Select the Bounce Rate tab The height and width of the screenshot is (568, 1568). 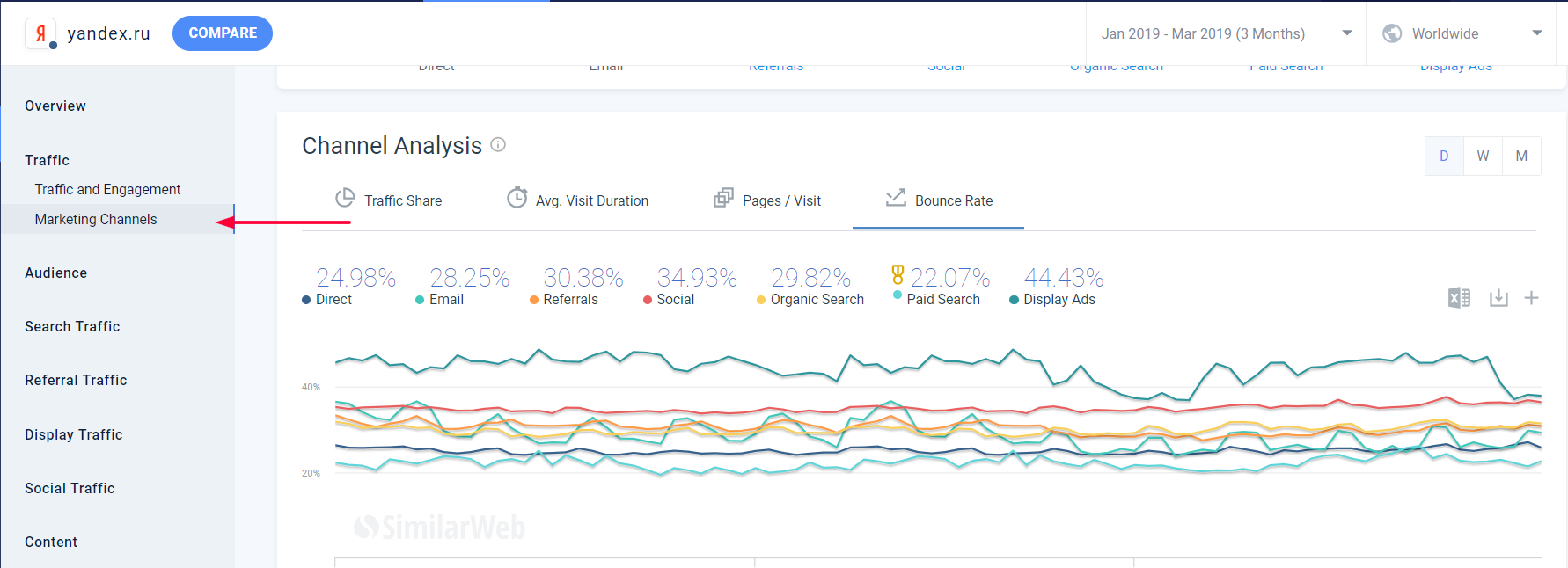pos(938,200)
